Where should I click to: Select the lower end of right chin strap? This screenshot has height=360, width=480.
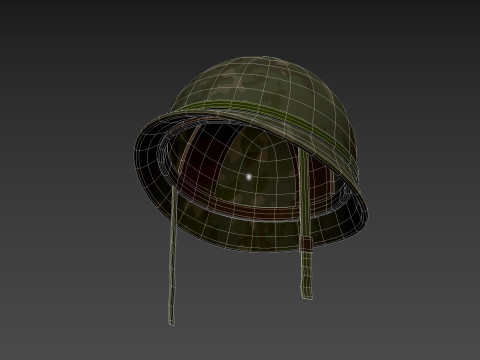(x=307, y=275)
